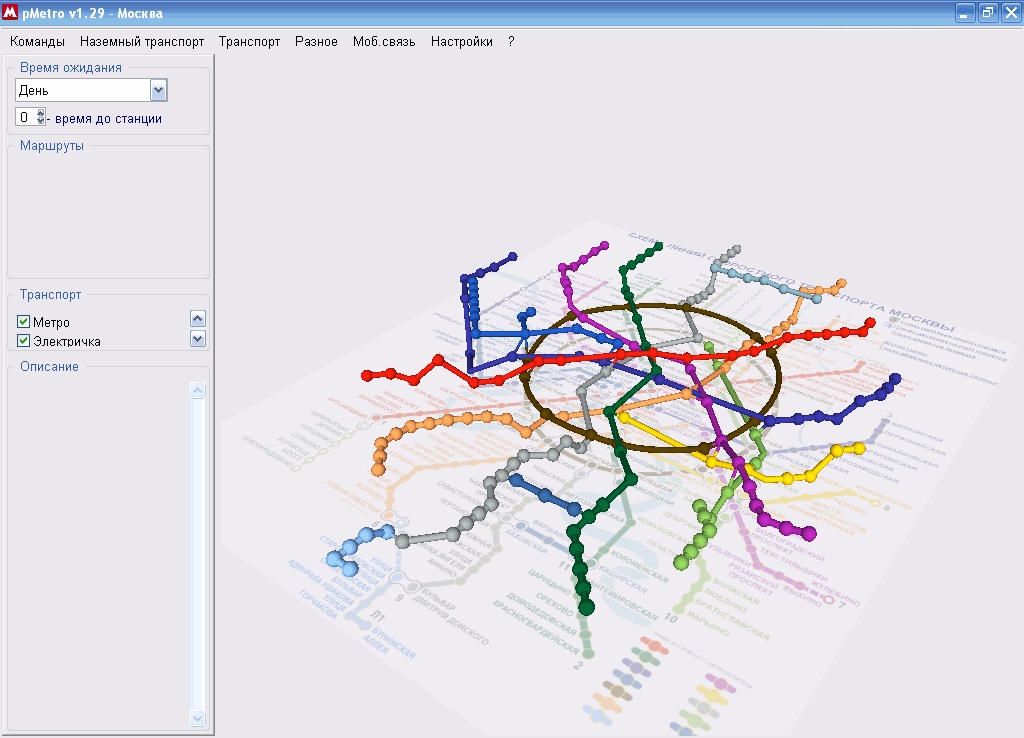This screenshot has width=1024, height=738.
Task: Click the light green line's southern terminus station
Action: (x=681, y=562)
